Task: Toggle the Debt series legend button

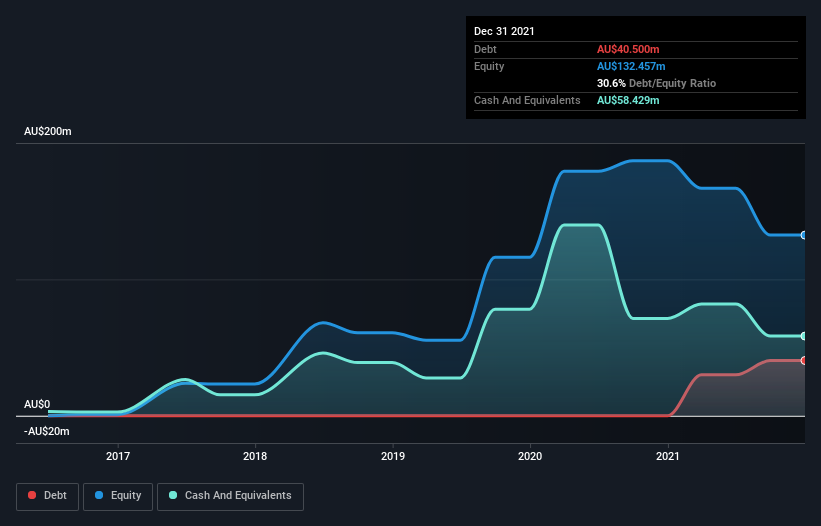Action: [47, 496]
